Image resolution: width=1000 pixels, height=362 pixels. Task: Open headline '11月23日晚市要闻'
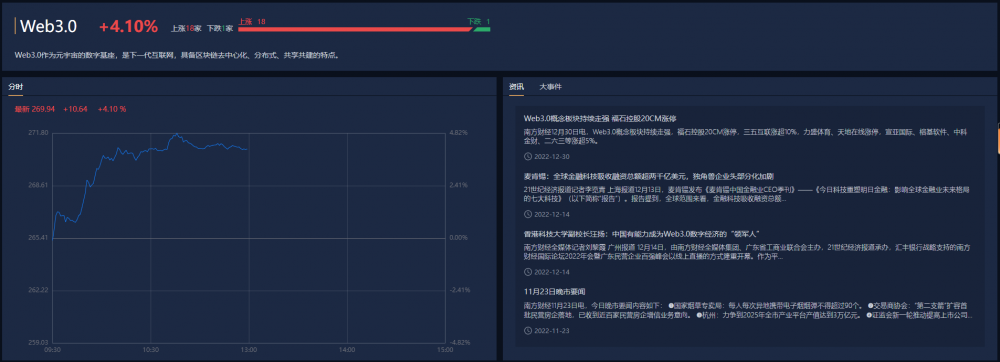pos(554,291)
